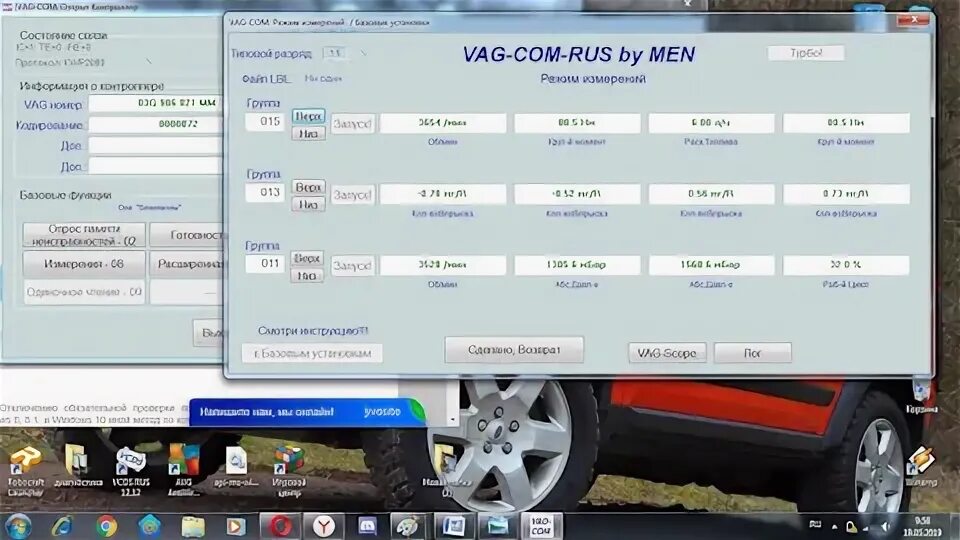This screenshot has height=540, width=960.
Task: Open the Windows Start menu
Action: coord(17,526)
